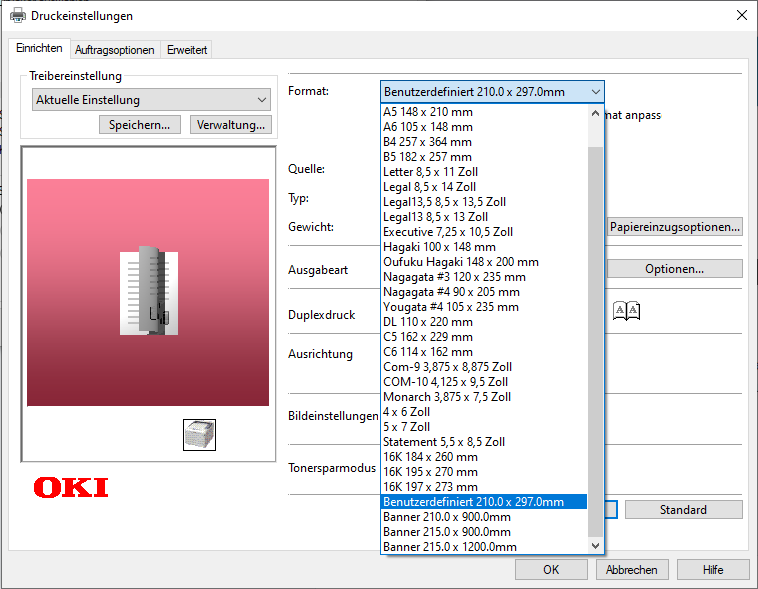Select Monarch 3,875 x 7,5 Zoll
The height and width of the screenshot is (589, 758).
[484, 397]
